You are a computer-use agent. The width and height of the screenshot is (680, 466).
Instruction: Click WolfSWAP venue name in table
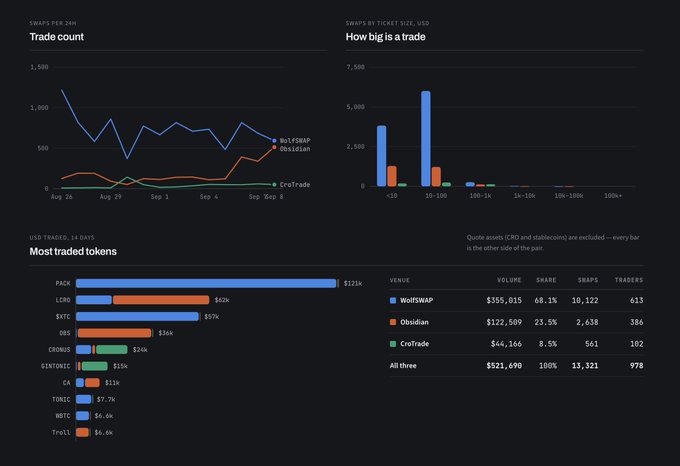[x=416, y=300]
